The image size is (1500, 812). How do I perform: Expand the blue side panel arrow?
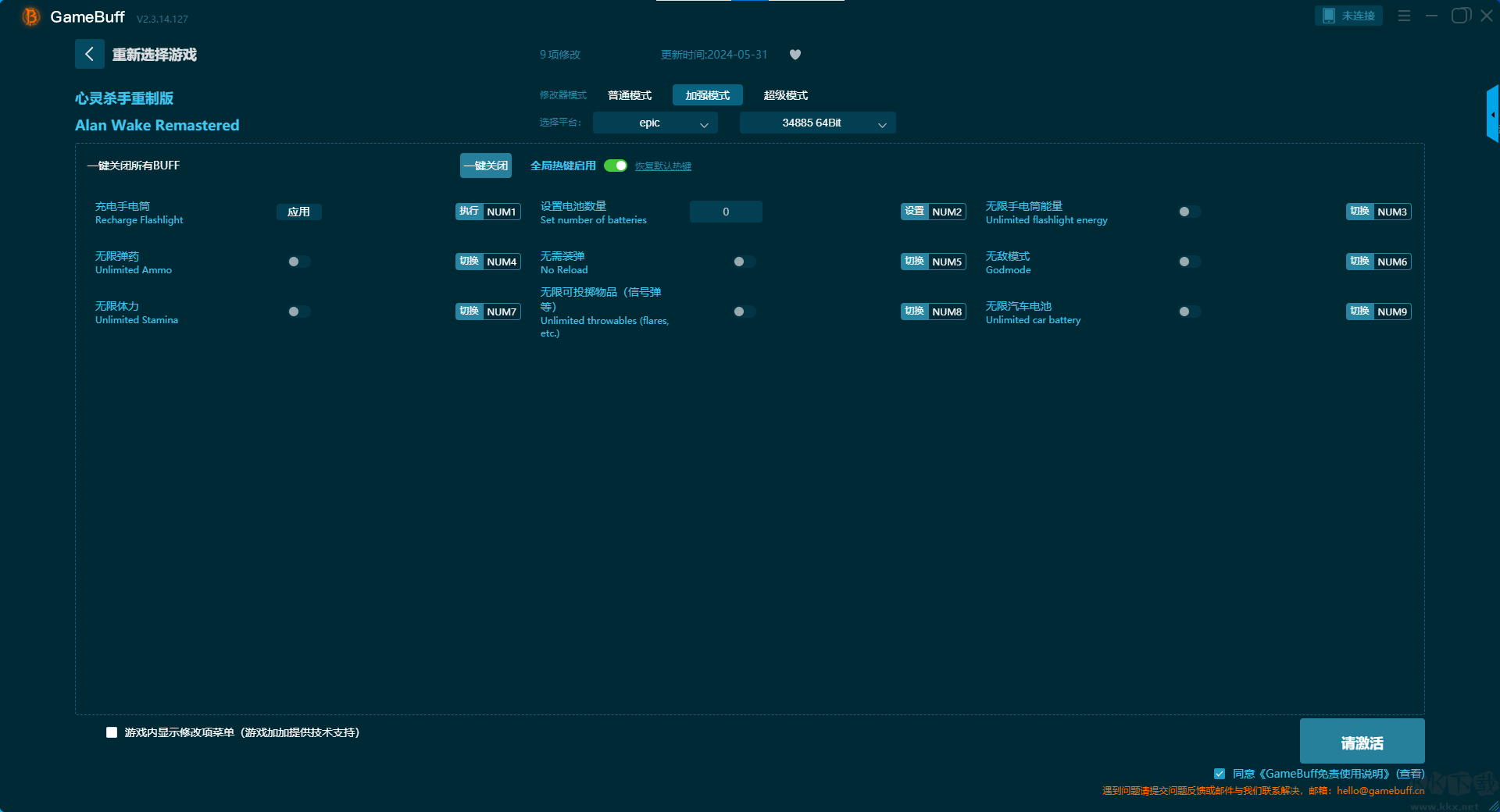(x=1492, y=114)
